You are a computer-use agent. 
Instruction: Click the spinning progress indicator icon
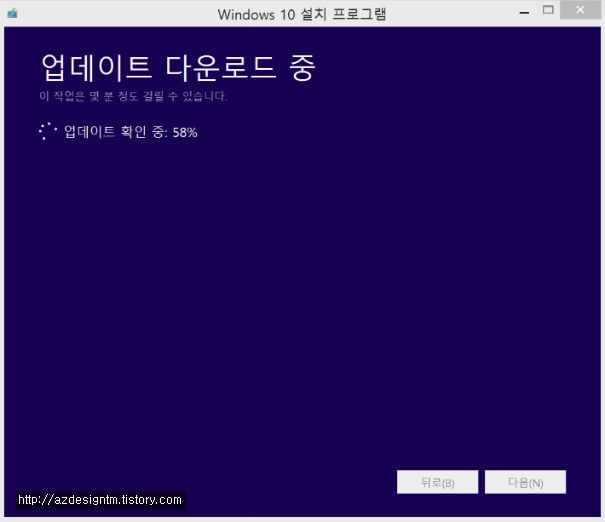48,131
